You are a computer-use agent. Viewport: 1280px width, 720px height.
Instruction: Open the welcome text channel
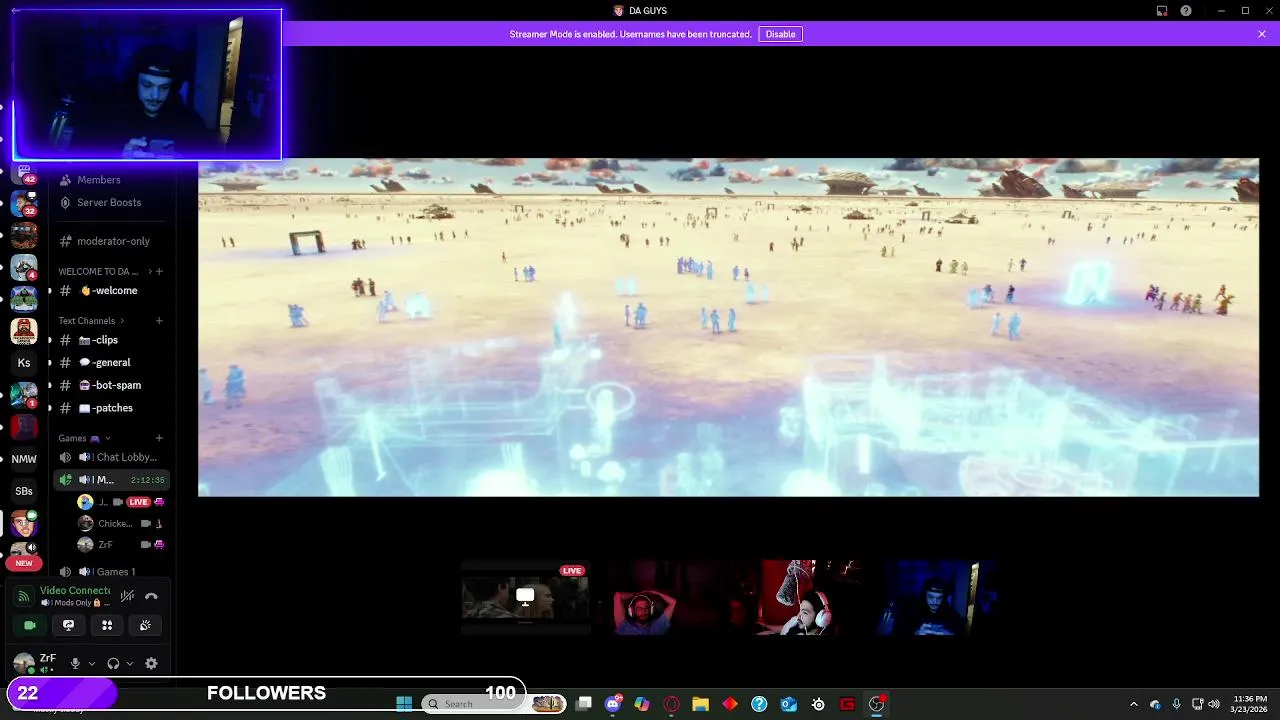(x=110, y=291)
